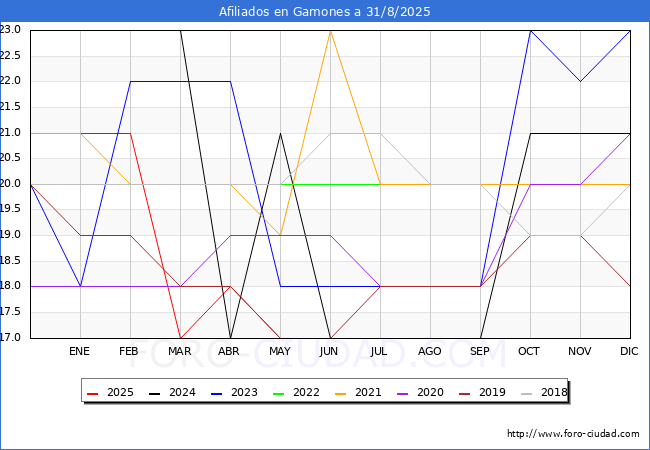Click the blue 2023 peak at OCT

(531, 31)
